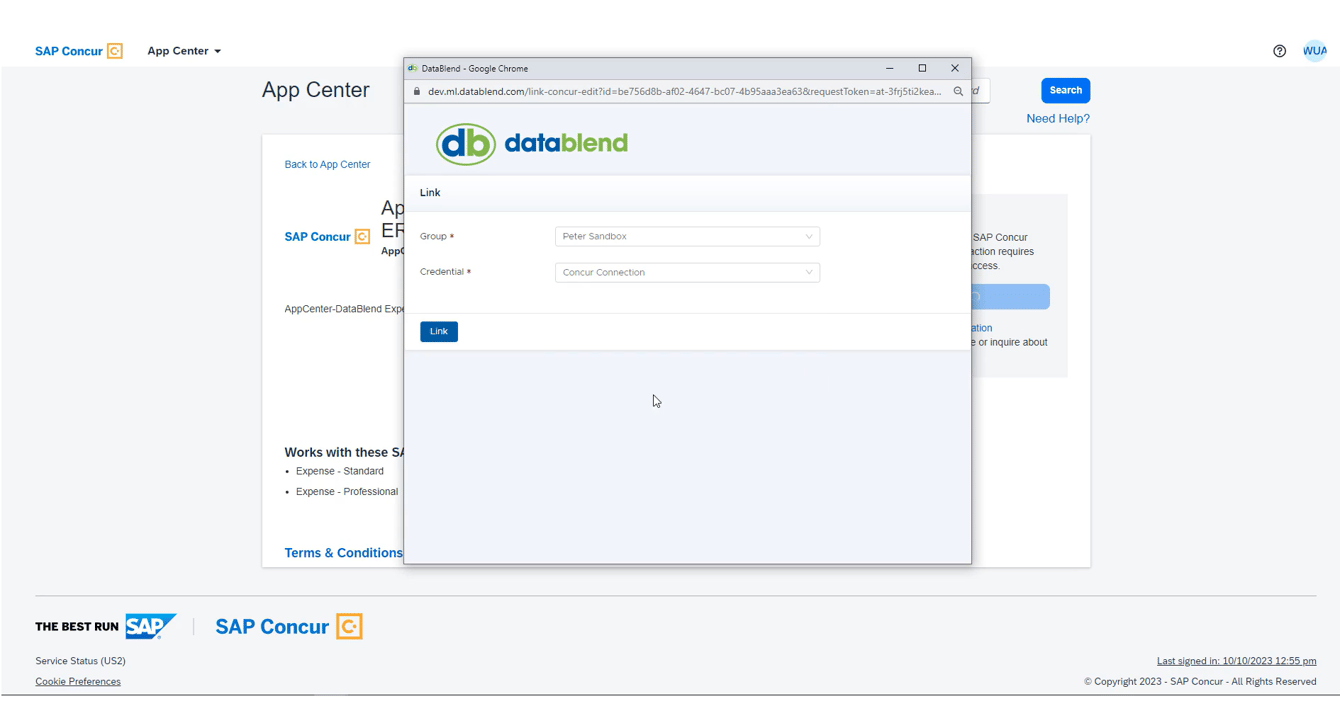Open the Credential dropdown showing Concur Connection

[x=687, y=272]
